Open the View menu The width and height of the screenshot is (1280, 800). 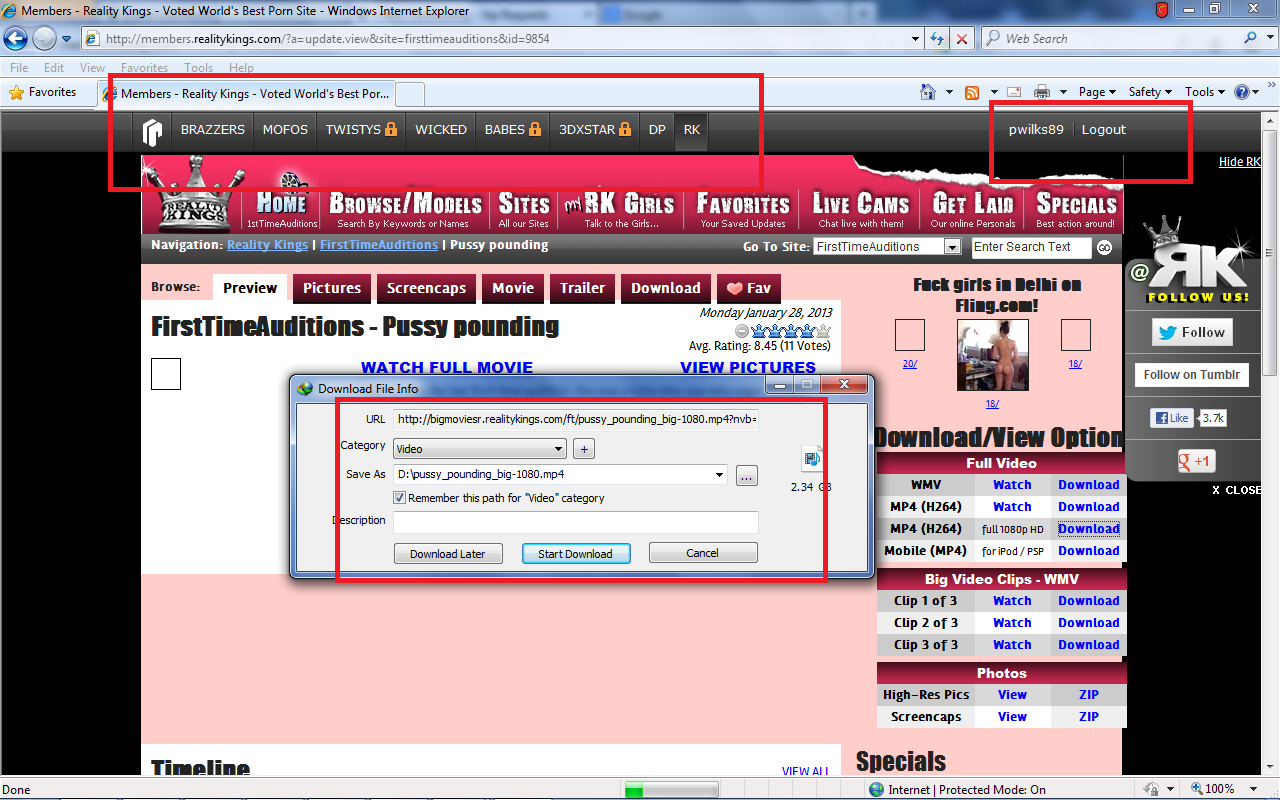92,68
